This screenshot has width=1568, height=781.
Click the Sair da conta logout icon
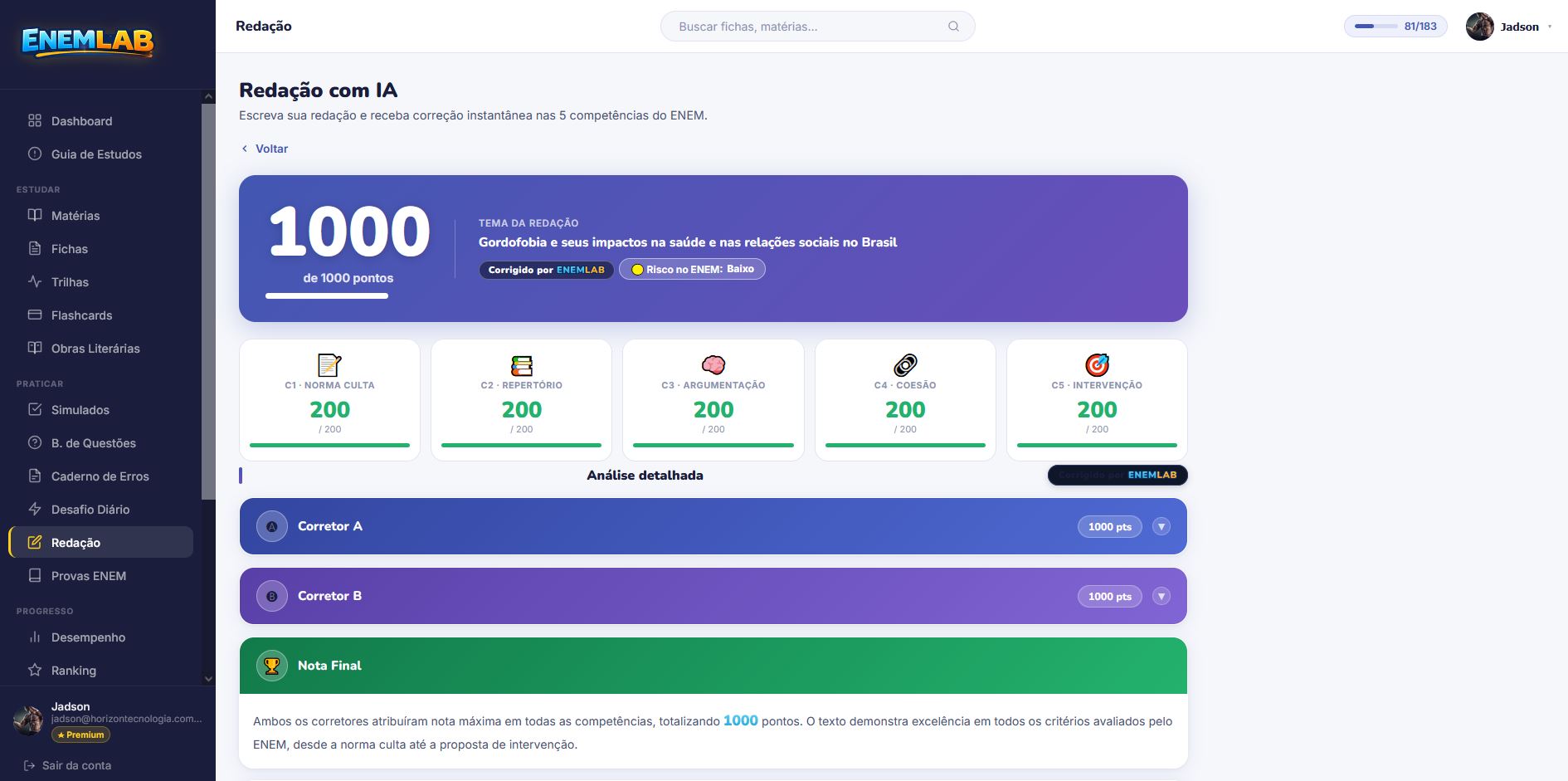pos(30,765)
